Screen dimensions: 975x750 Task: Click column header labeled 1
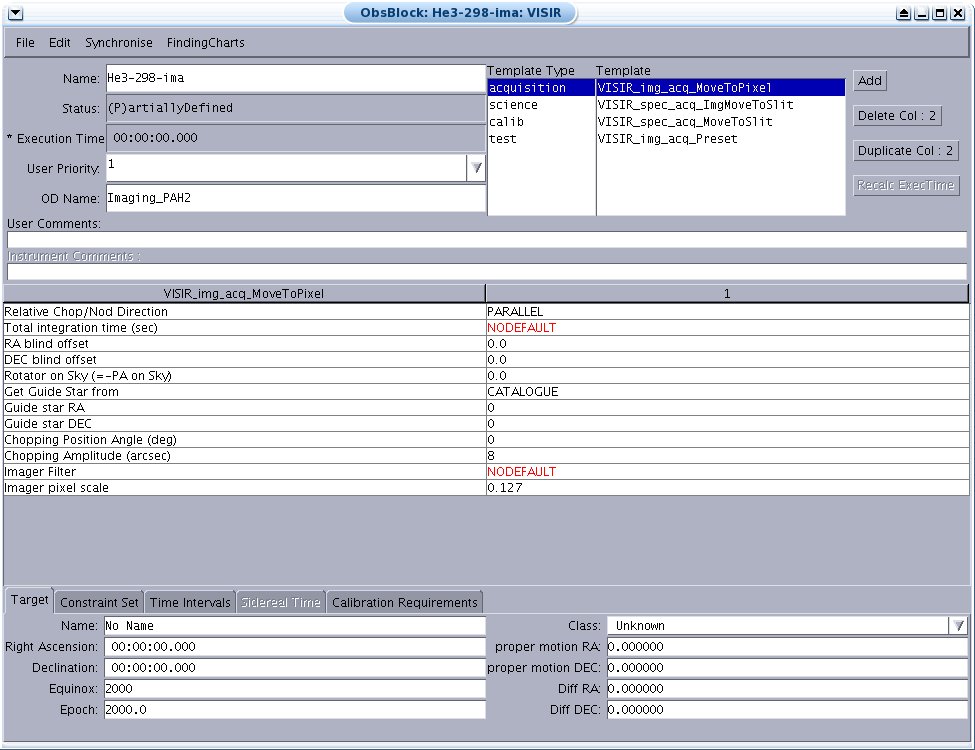coord(727,294)
